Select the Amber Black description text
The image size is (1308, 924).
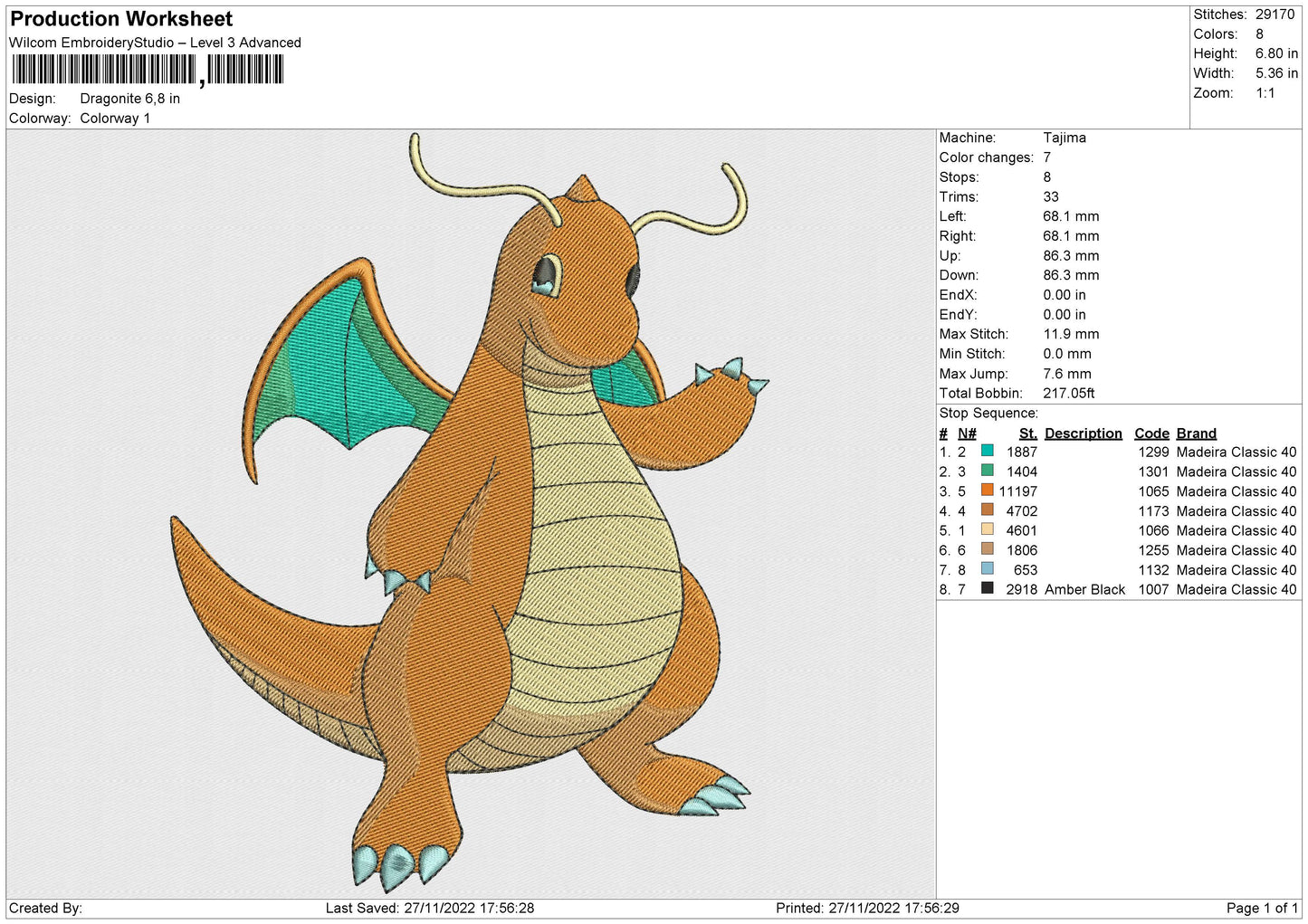(x=1084, y=589)
